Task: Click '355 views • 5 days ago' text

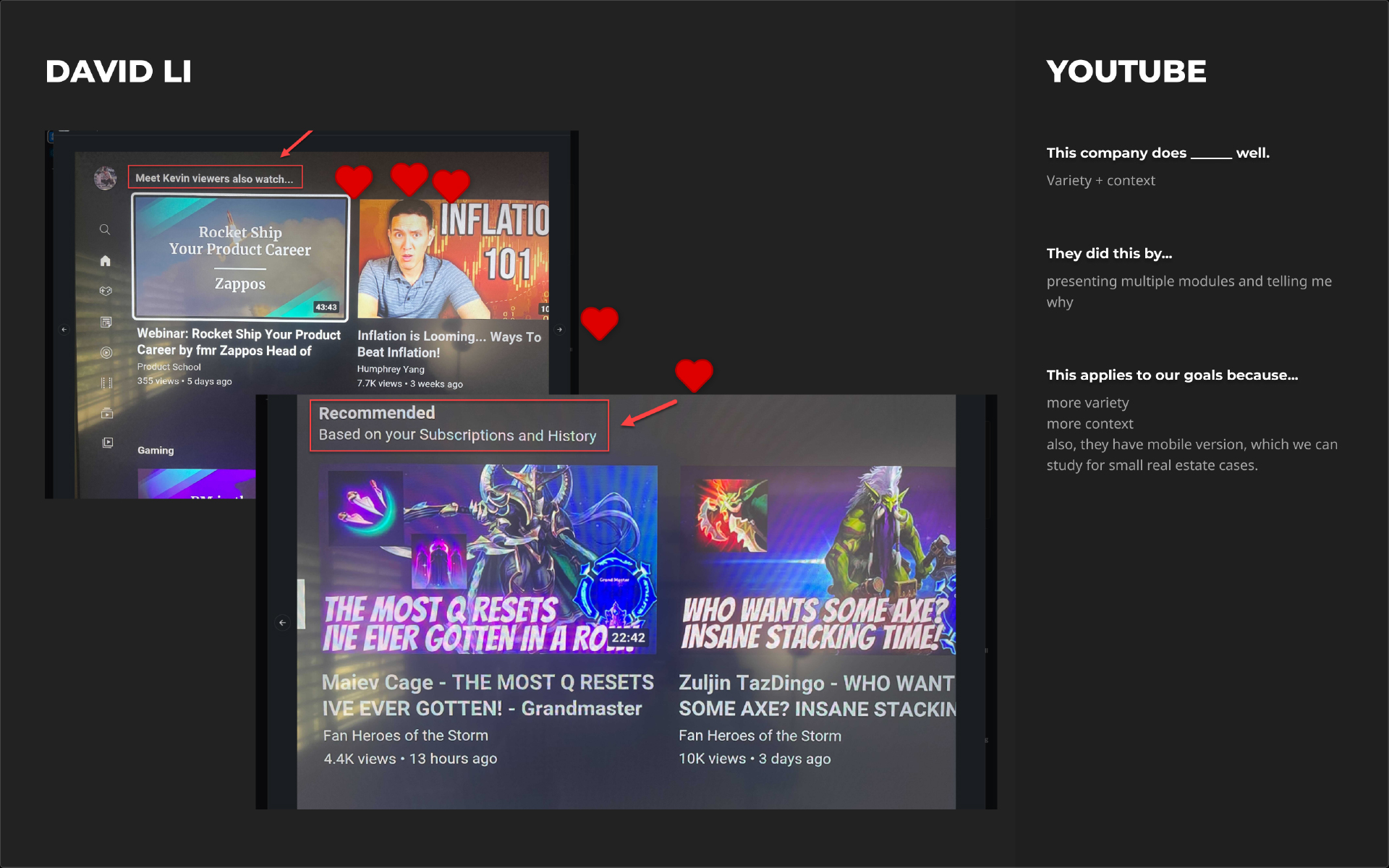Action: [184, 381]
